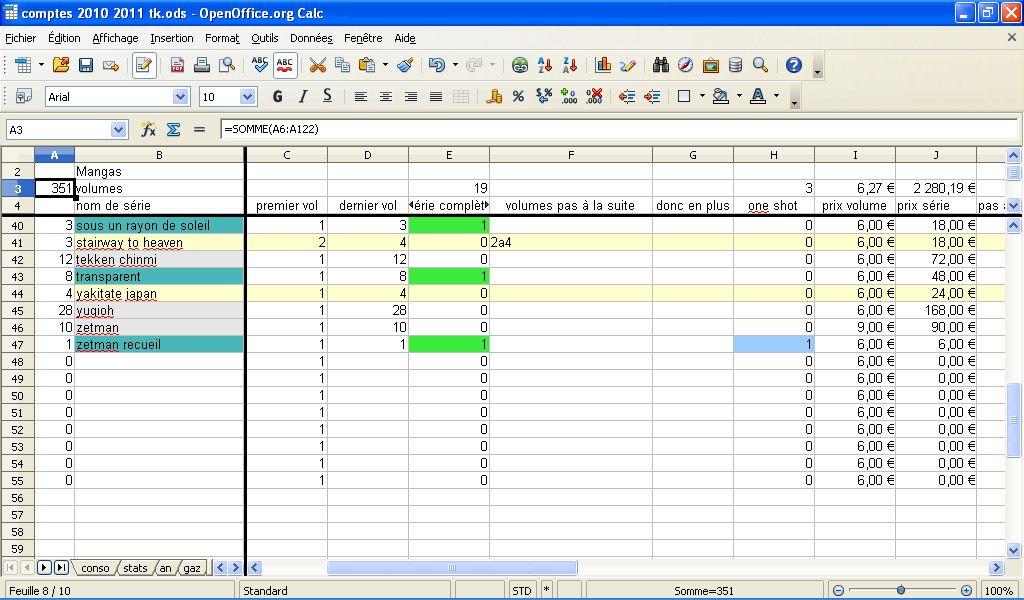The image size is (1024, 600).
Task: Open the Data Sources icon
Action: [x=735, y=65]
